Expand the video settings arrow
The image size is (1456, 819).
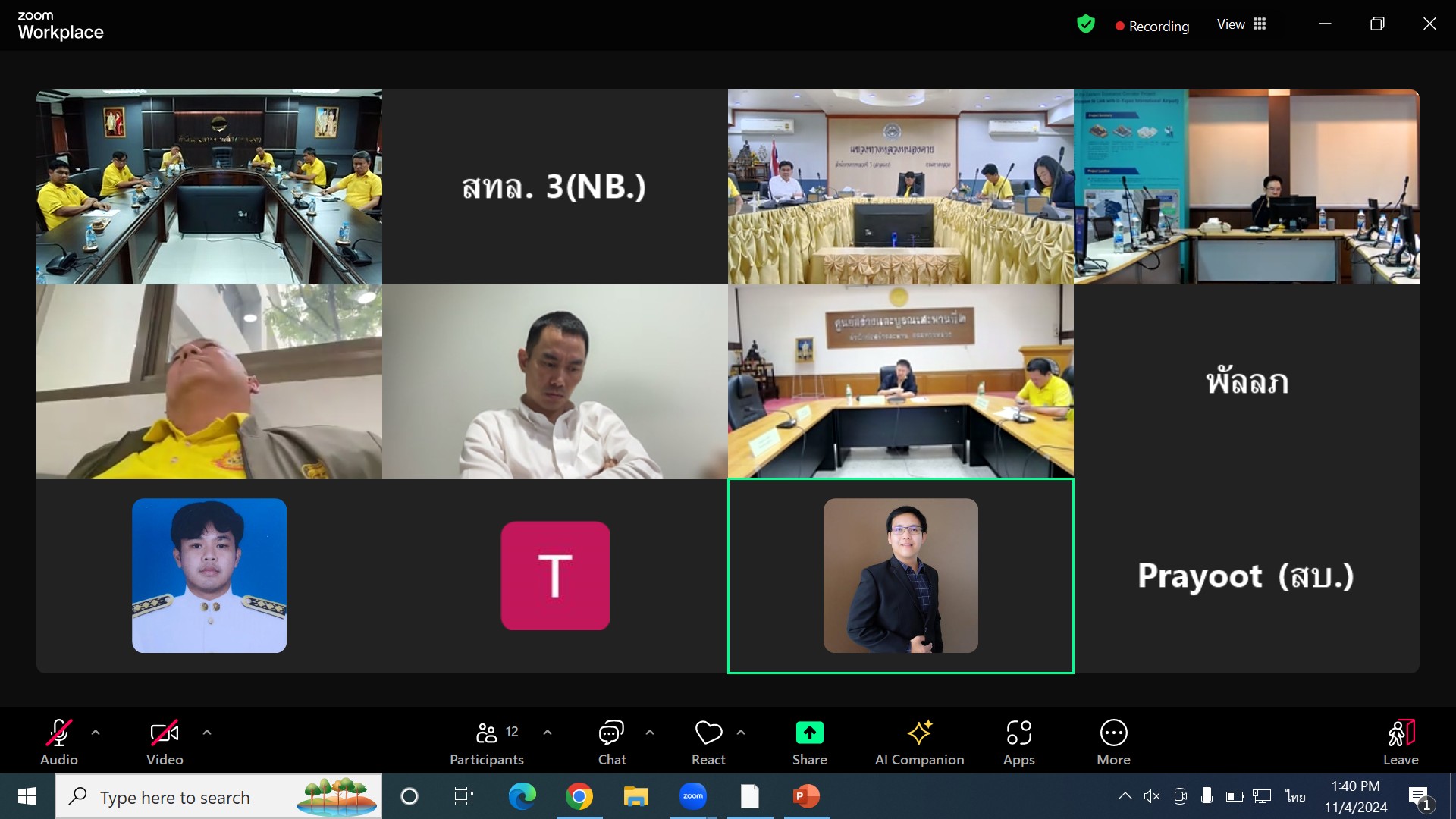[207, 733]
